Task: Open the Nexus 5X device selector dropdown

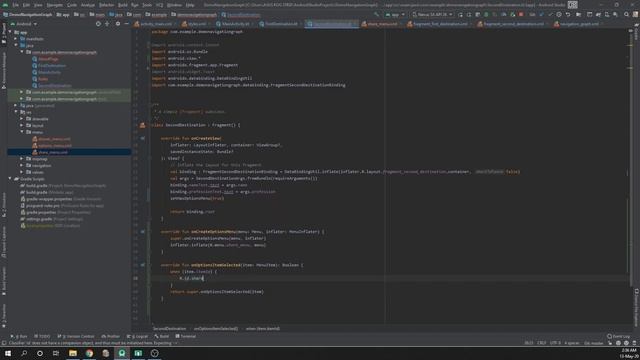Action: [432, 14]
